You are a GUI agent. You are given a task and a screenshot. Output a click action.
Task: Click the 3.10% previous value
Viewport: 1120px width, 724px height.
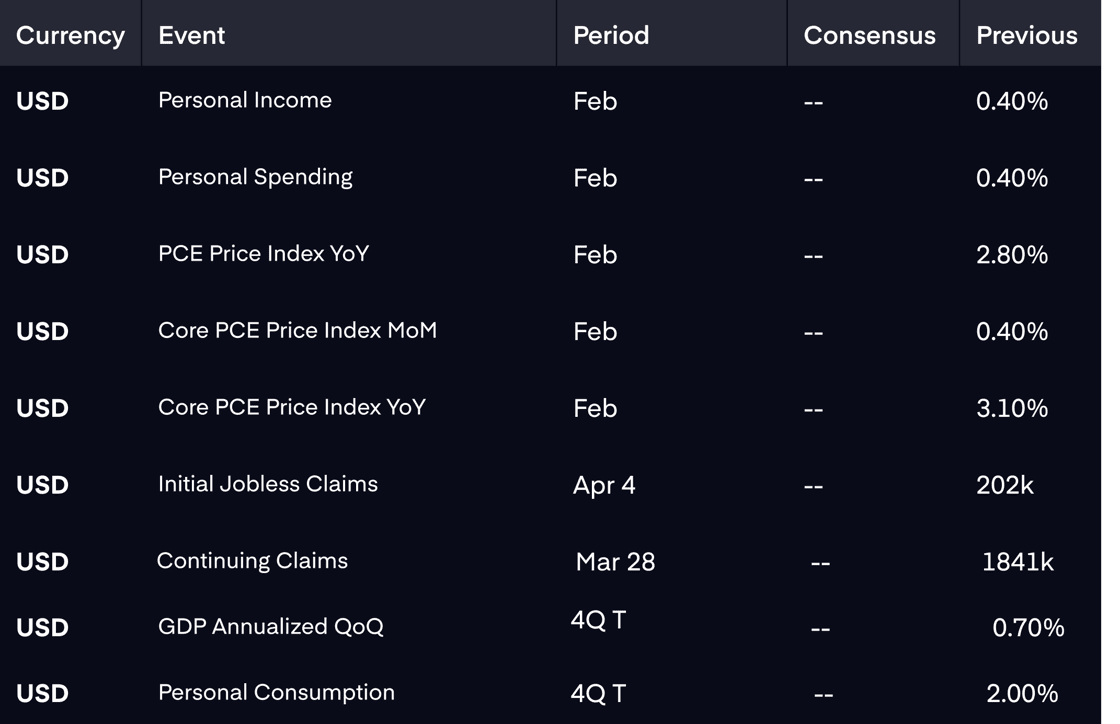click(1012, 408)
